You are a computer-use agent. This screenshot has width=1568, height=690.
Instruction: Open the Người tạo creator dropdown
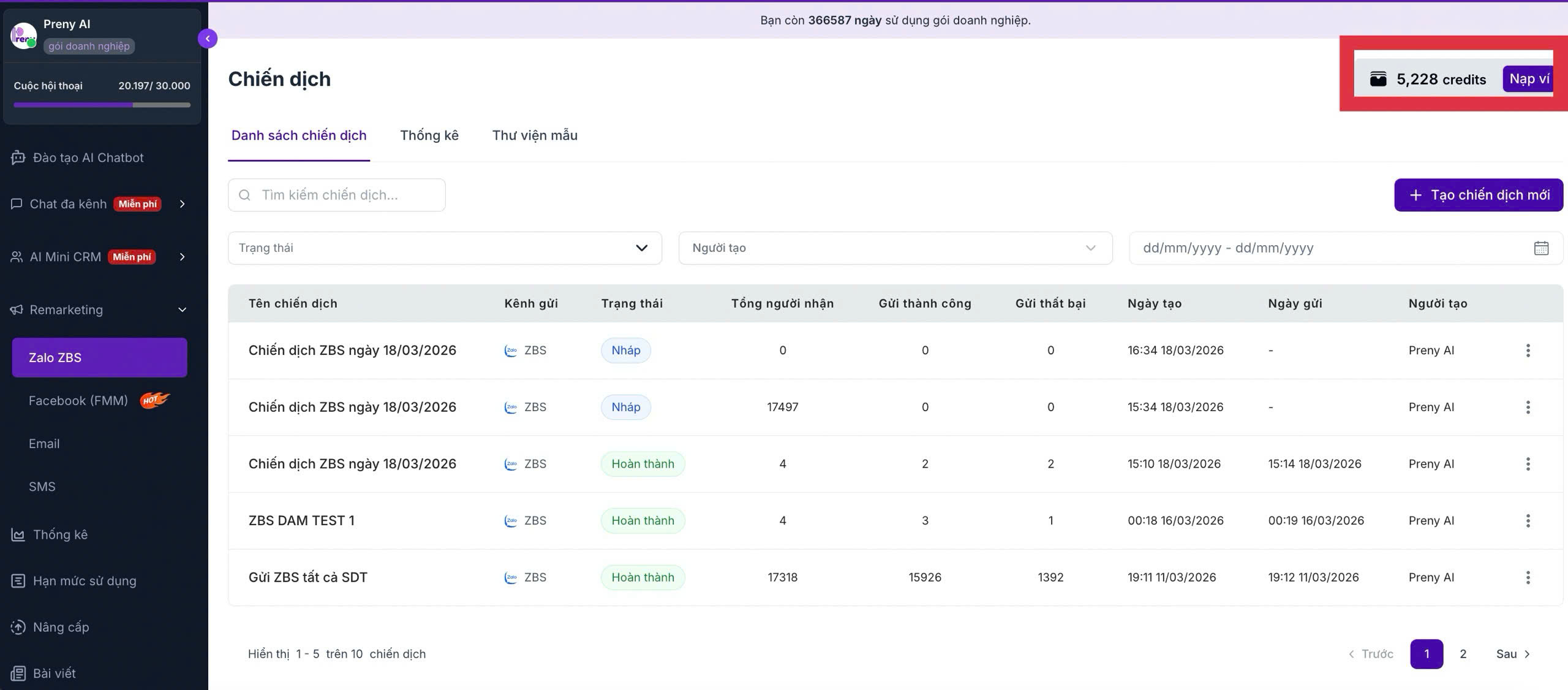895,248
